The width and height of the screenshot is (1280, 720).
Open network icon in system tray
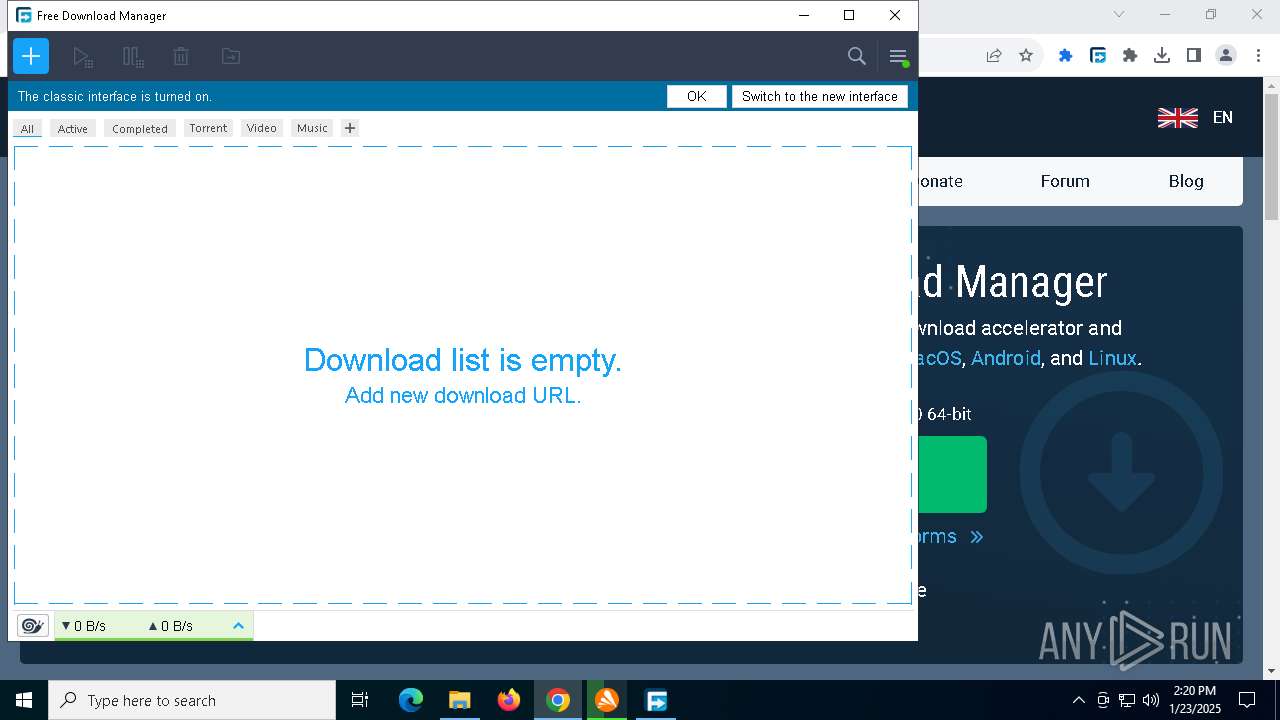click(1127, 700)
